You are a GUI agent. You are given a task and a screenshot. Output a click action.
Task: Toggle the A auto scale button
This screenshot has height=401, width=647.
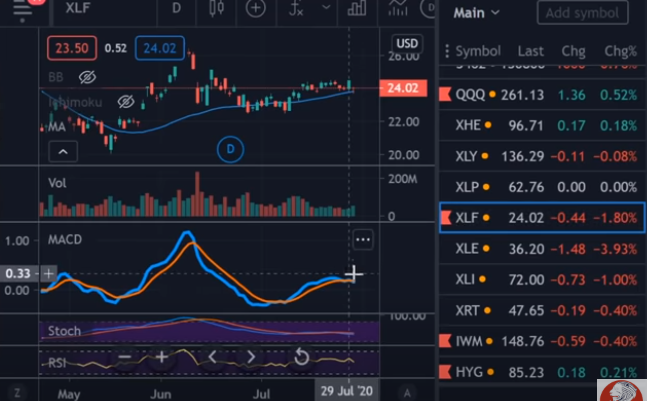point(407,393)
